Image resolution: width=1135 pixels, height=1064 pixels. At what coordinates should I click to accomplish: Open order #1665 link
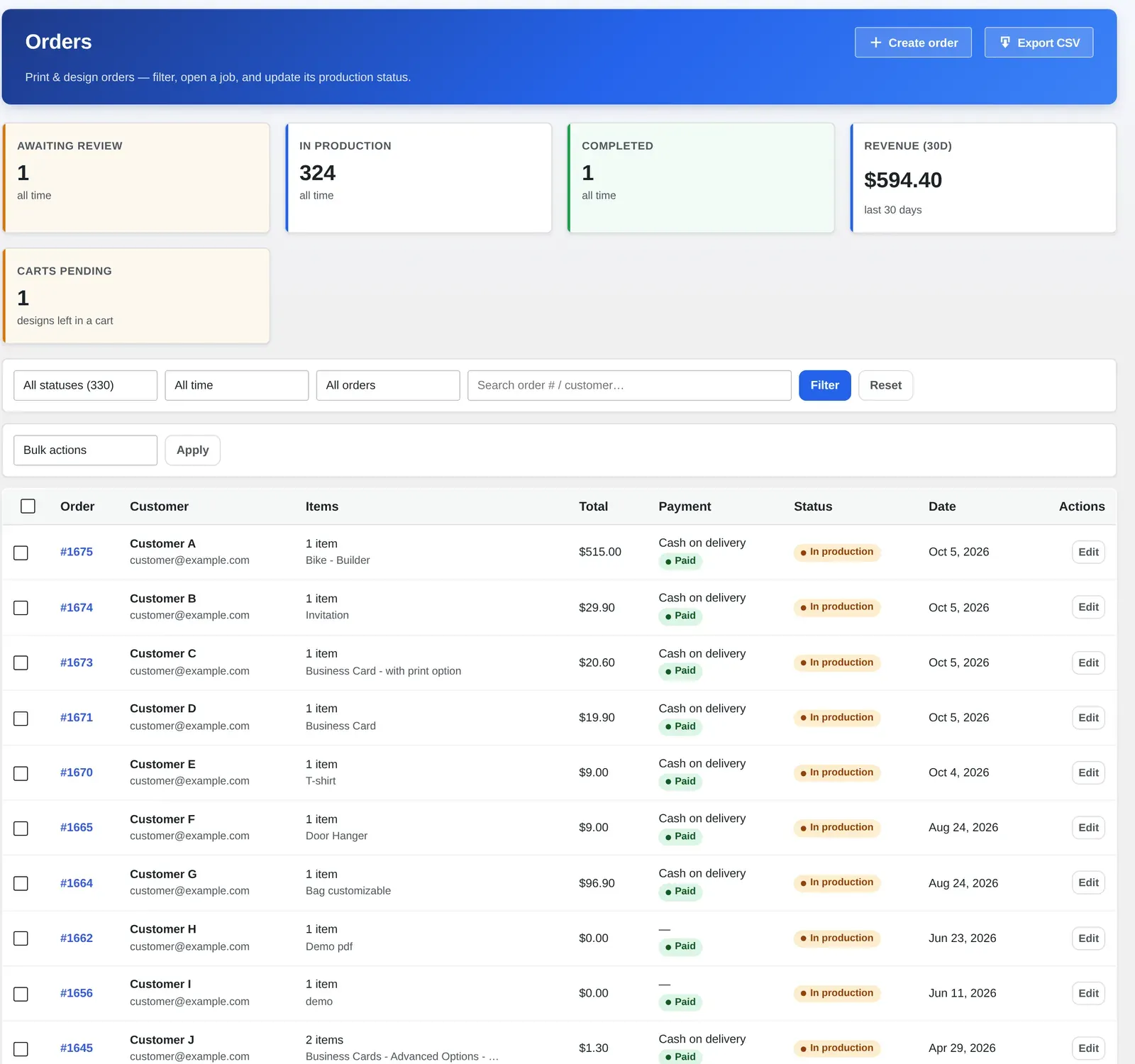point(77,827)
